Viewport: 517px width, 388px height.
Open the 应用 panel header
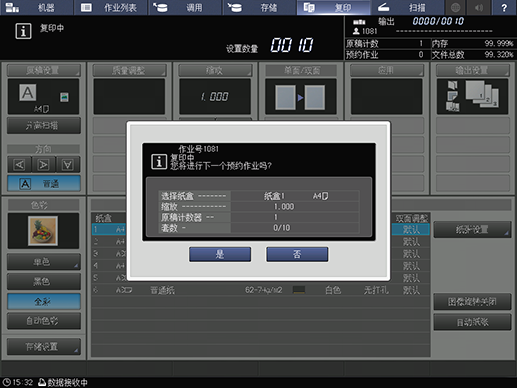click(387, 70)
